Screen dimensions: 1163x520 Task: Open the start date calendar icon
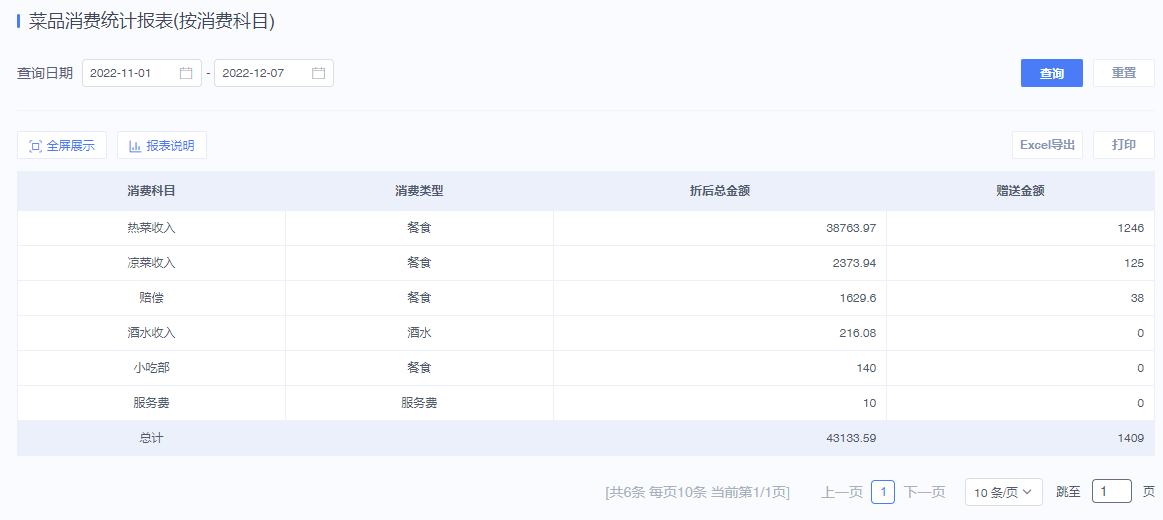tap(186, 73)
